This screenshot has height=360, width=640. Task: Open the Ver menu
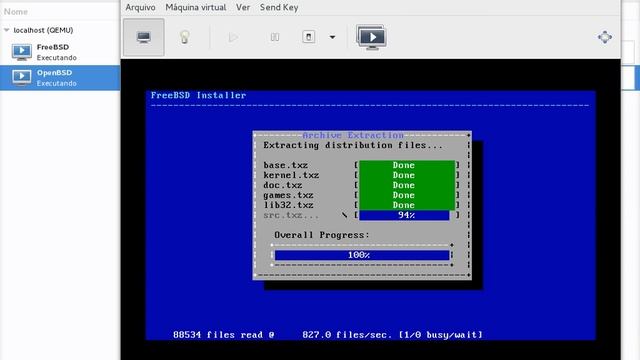[x=243, y=7]
